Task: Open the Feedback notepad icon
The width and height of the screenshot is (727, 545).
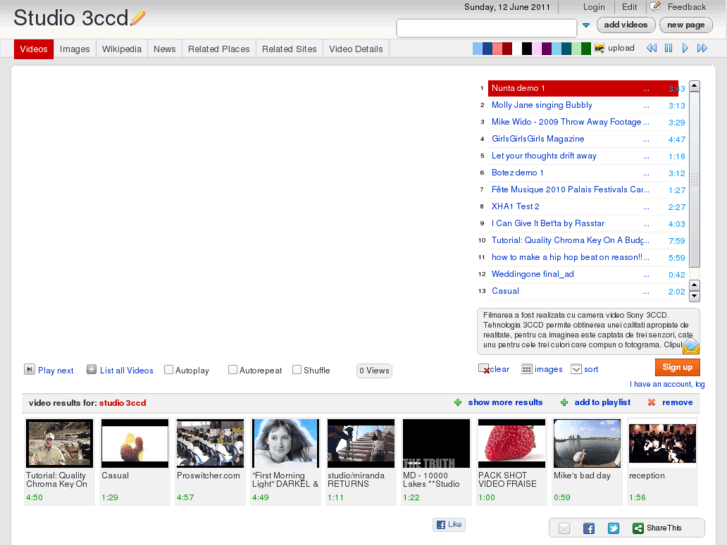Action: coord(655,6)
